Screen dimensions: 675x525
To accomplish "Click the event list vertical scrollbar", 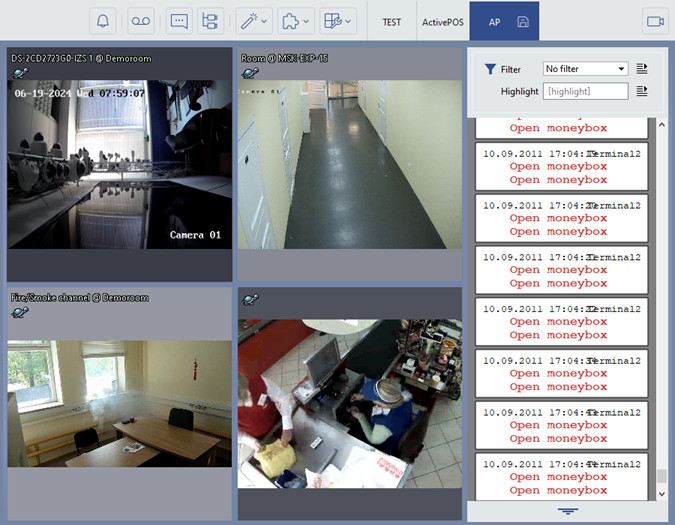I will point(661,300).
